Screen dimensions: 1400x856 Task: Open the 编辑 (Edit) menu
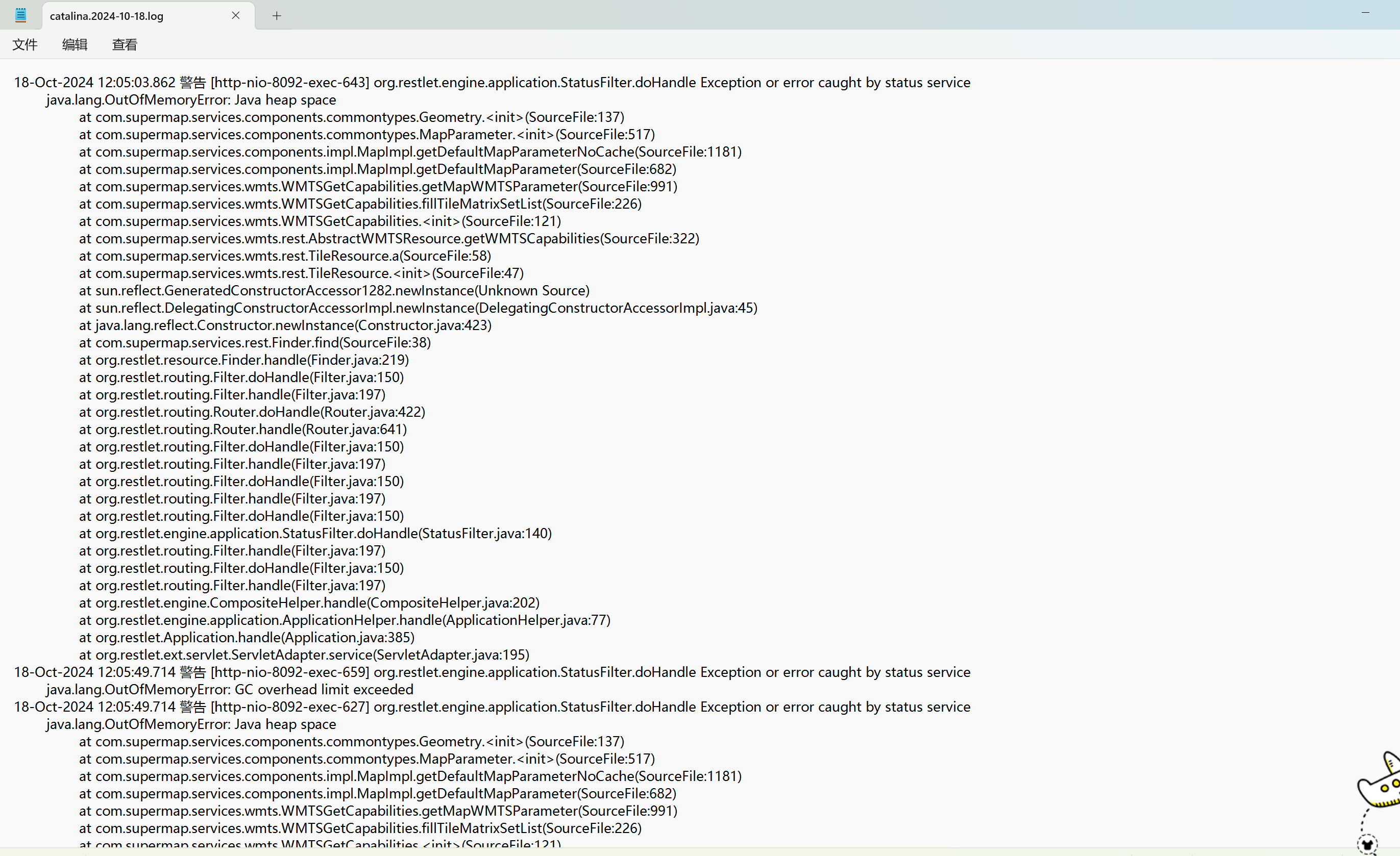tap(75, 44)
